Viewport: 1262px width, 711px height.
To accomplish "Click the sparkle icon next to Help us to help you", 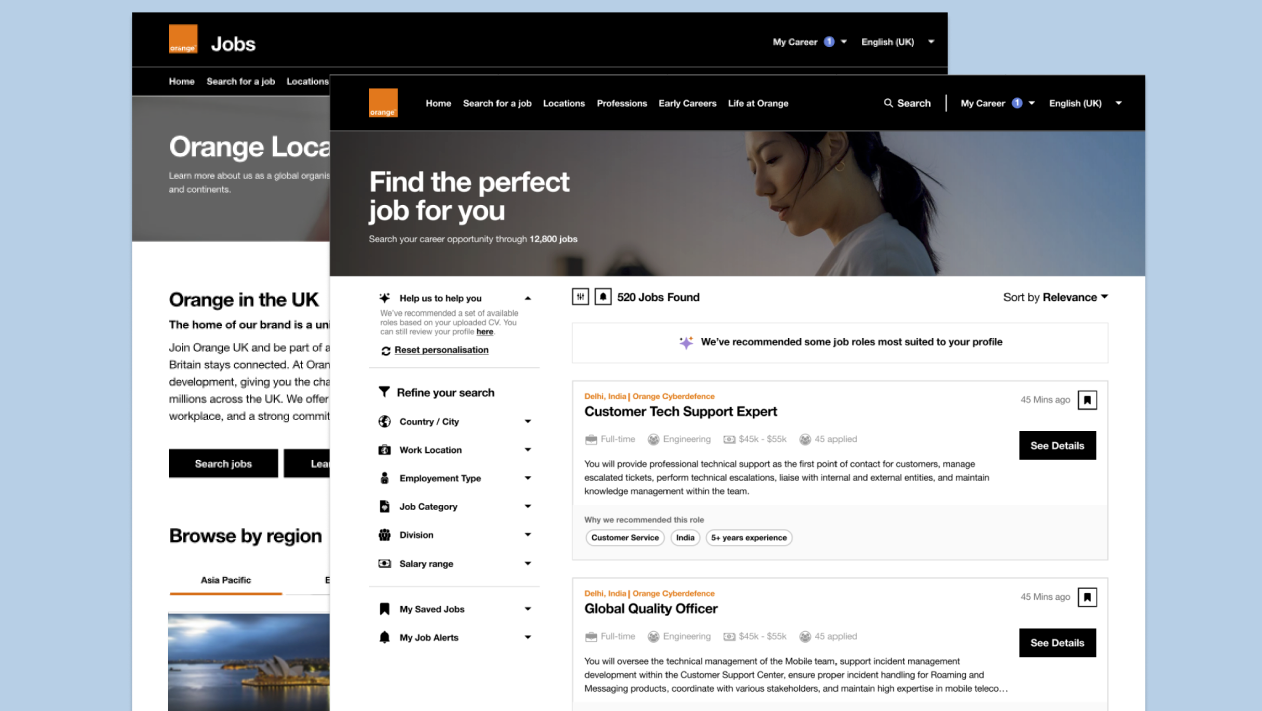I will pos(385,298).
